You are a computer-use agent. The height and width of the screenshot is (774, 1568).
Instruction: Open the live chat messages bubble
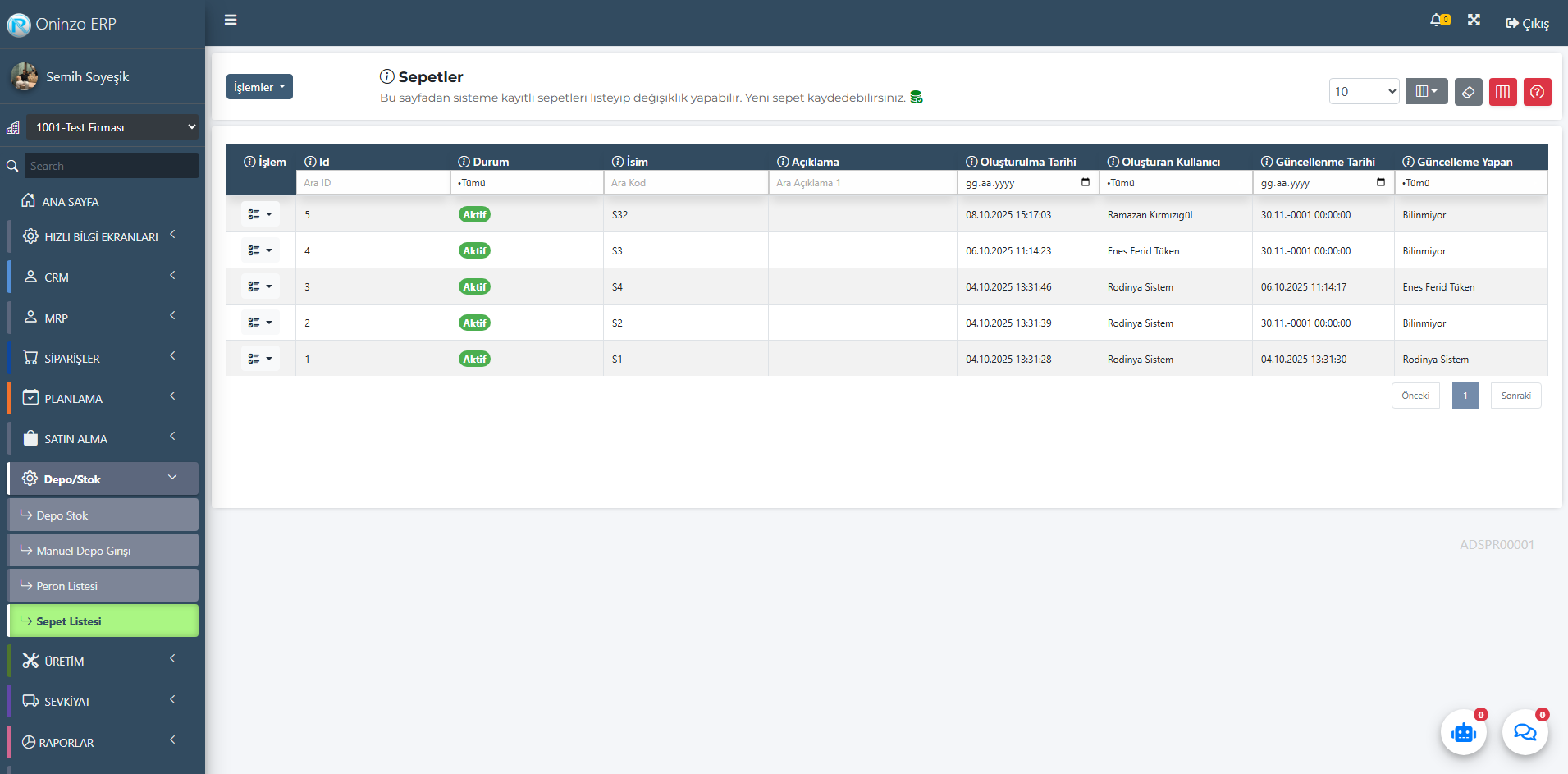point(1525,732)
